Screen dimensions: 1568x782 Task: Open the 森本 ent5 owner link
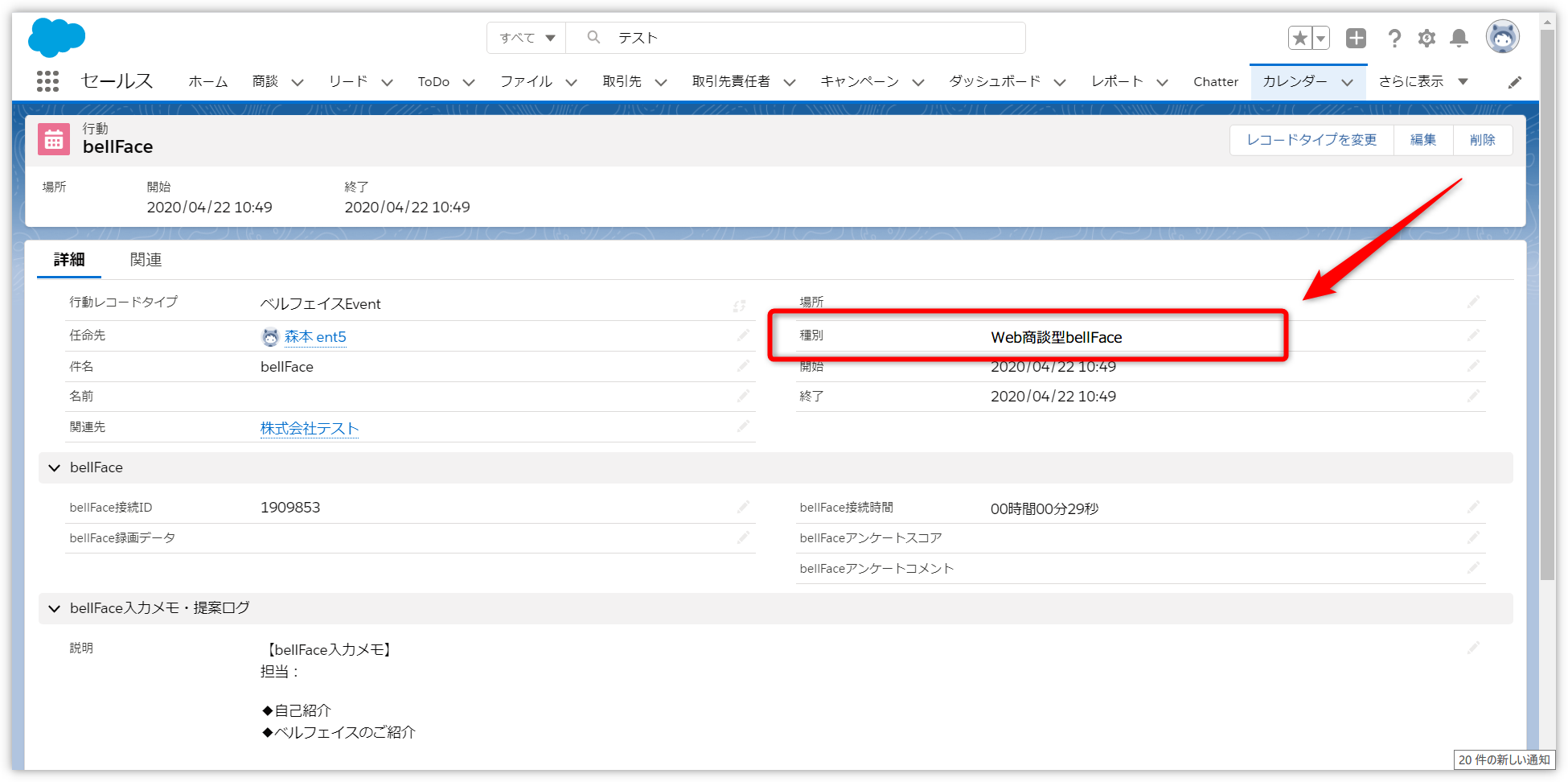tap(315, 337)
